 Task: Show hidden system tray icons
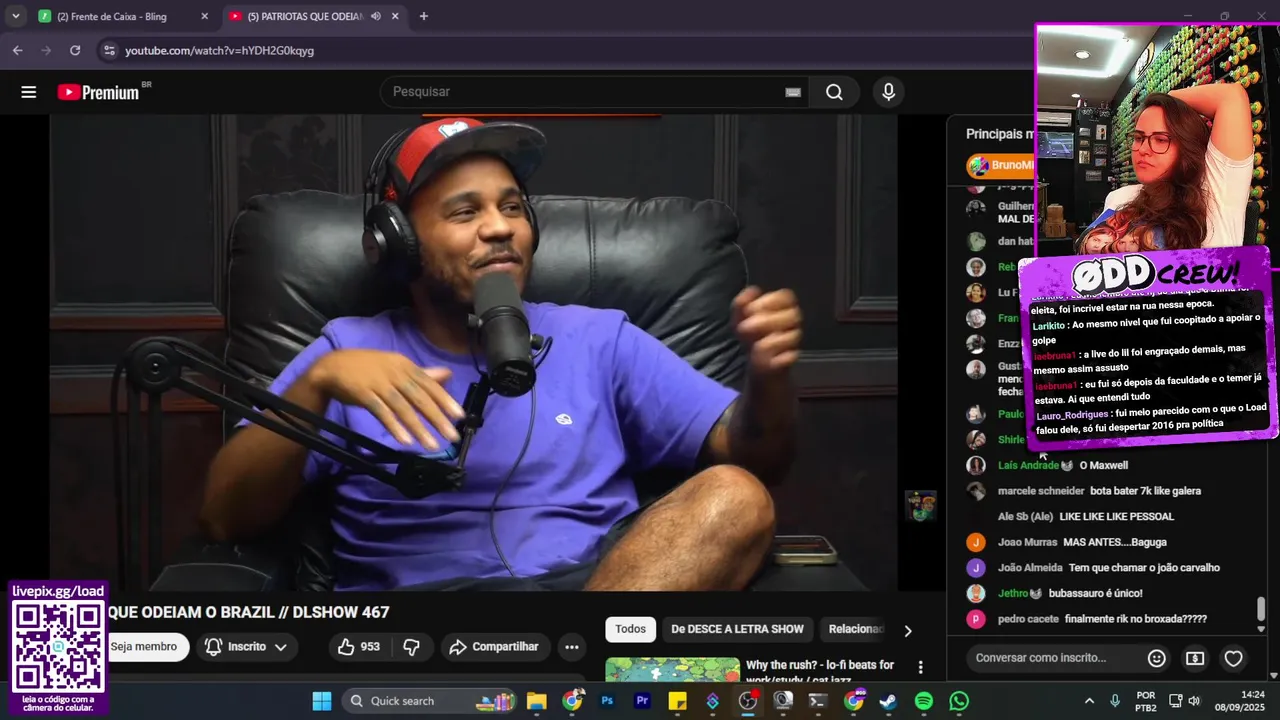[x=1090, y=701]
